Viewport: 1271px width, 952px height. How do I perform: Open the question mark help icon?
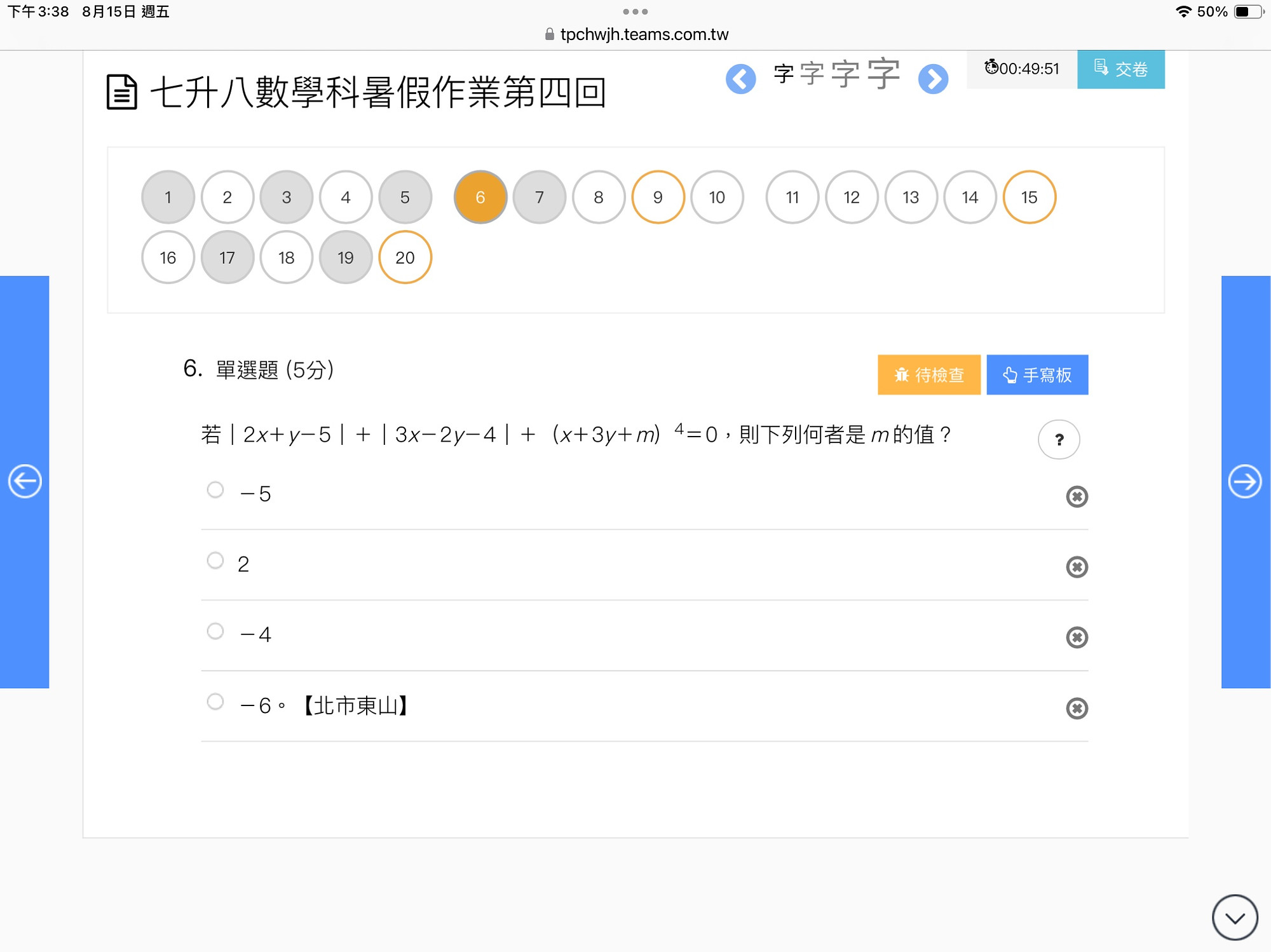click(x=1059, y=439)
